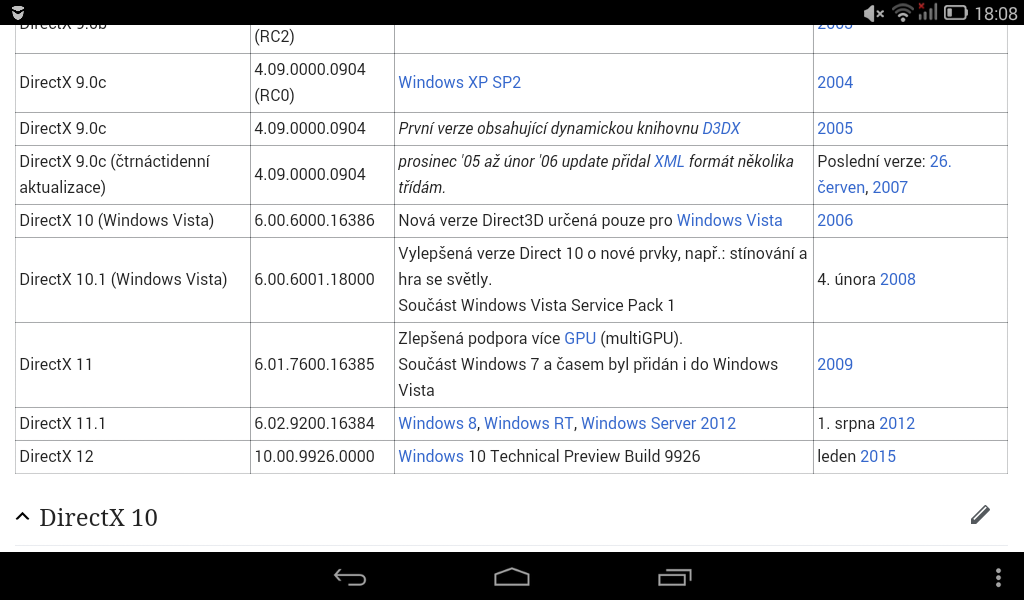
Task: Open the 2005 year link
Action: 835,129
